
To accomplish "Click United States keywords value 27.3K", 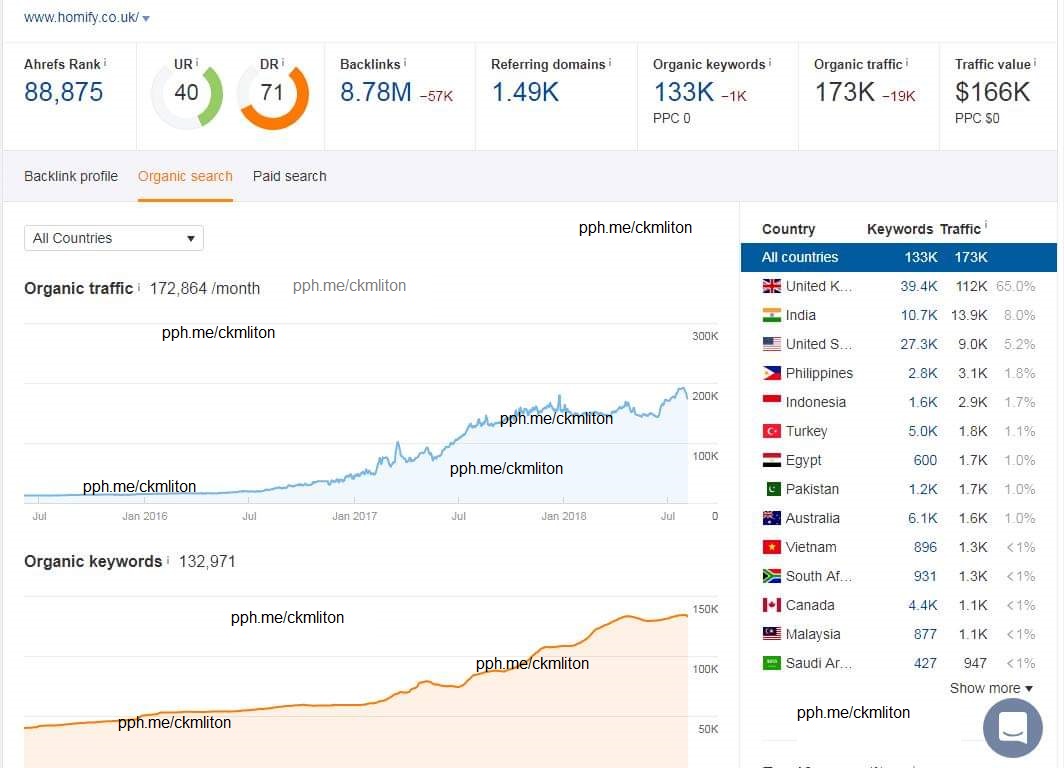I will pos(918,344).
